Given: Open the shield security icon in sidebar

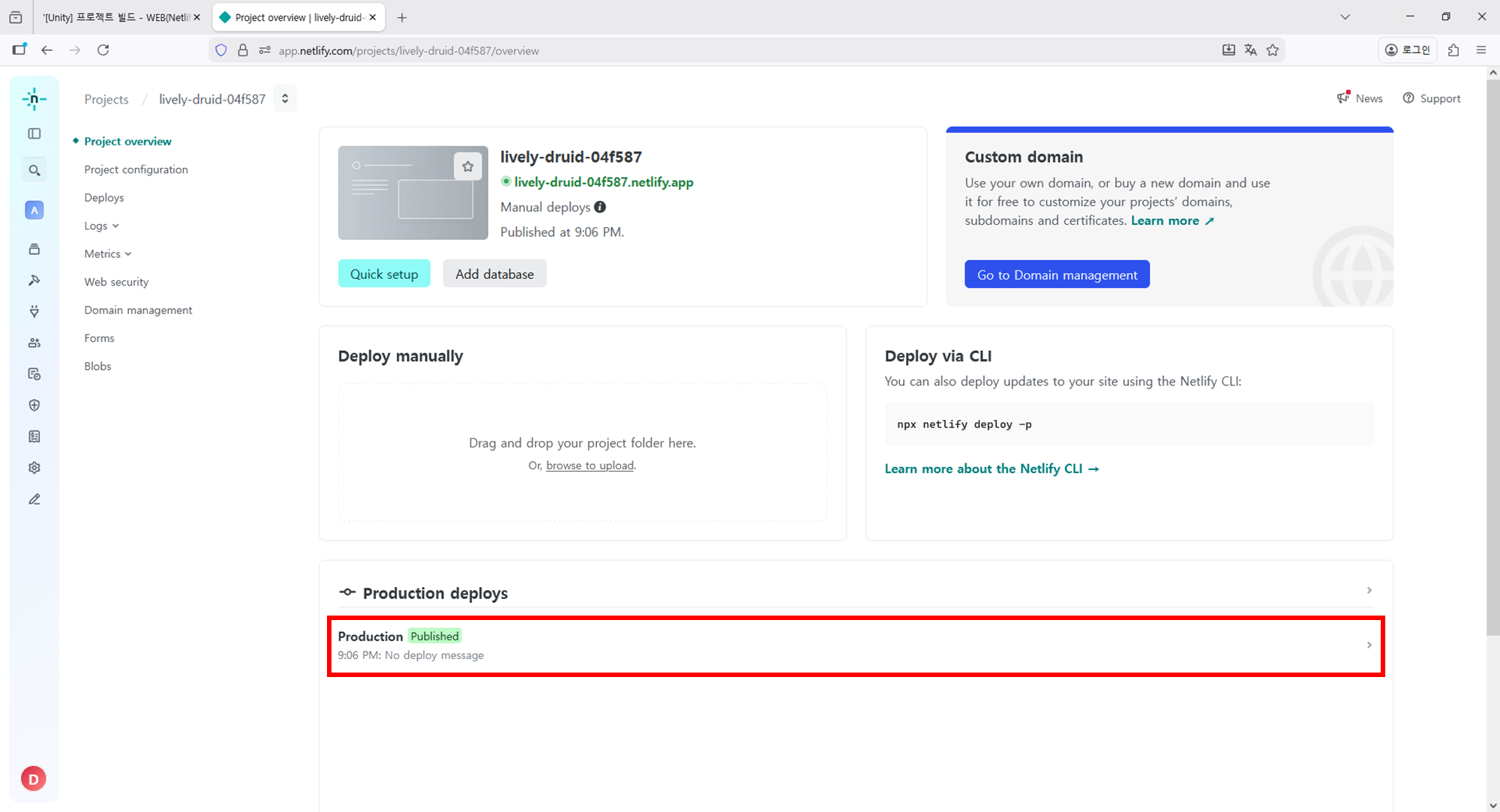Looking at the screenshot, I should point(34,406).
